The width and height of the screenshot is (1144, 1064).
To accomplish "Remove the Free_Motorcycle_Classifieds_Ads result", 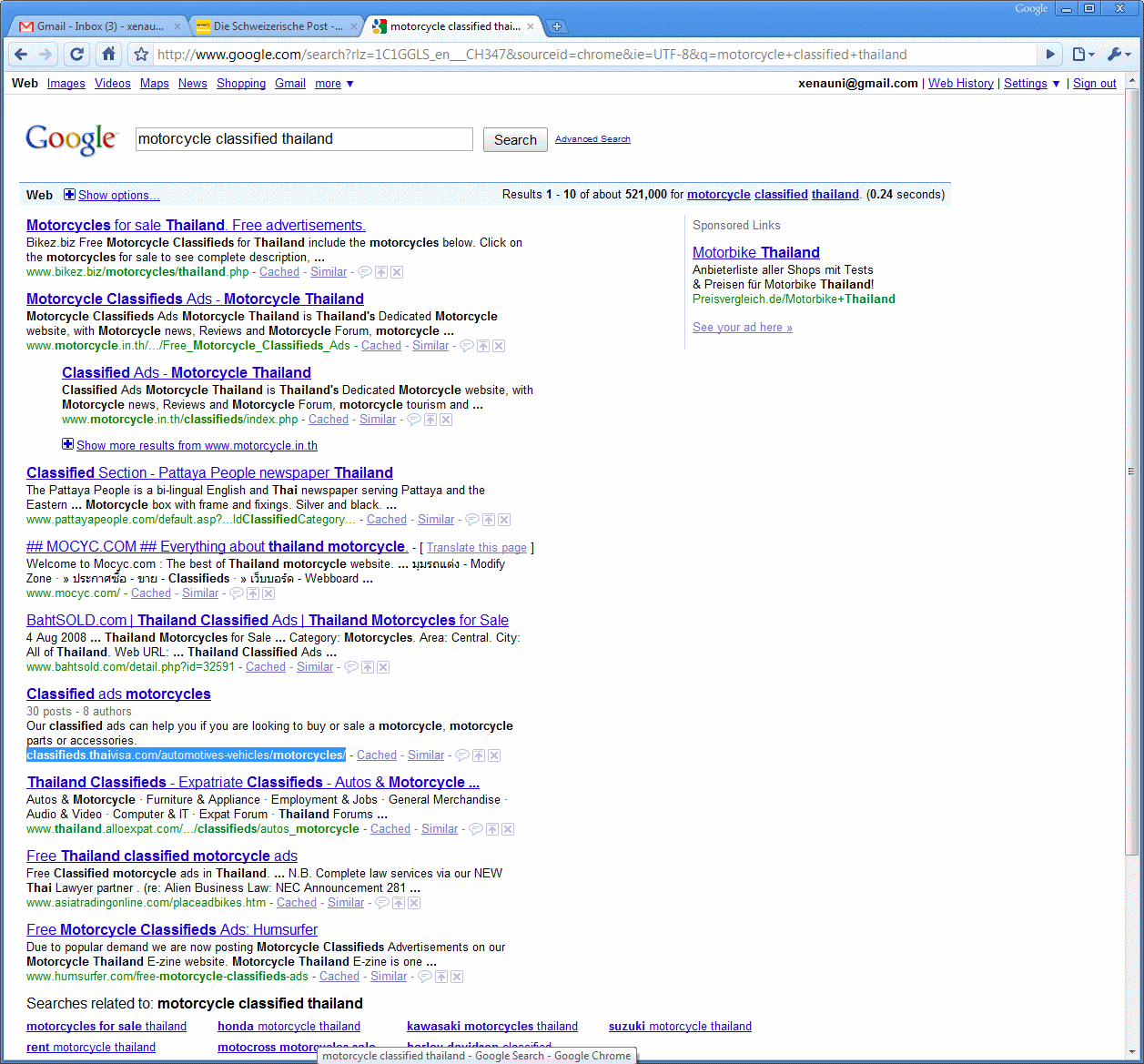I will tap(499, 346).
